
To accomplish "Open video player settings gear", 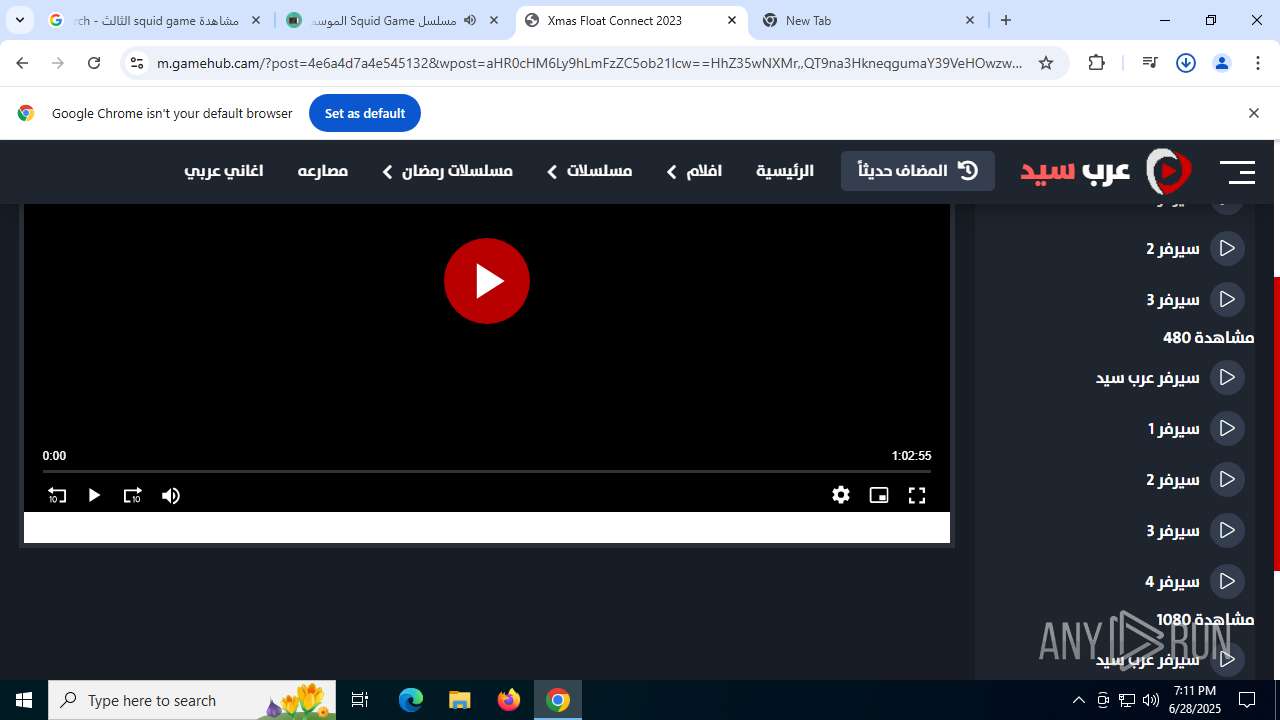I will 841,495.
